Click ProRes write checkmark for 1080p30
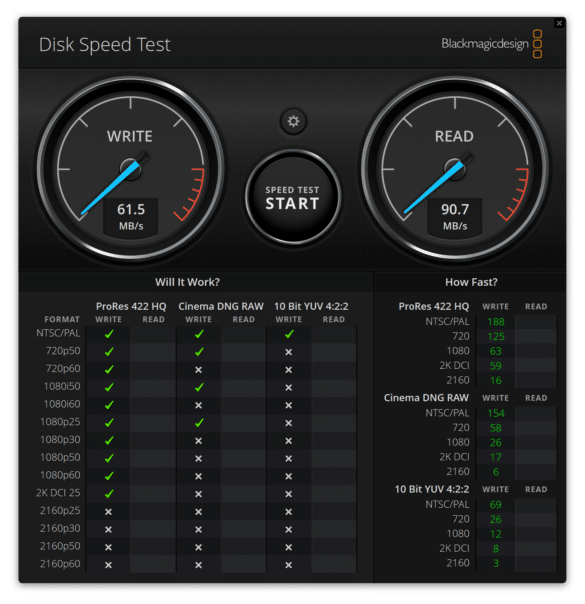Screen dimensions: 585x604 click(109, 440)
